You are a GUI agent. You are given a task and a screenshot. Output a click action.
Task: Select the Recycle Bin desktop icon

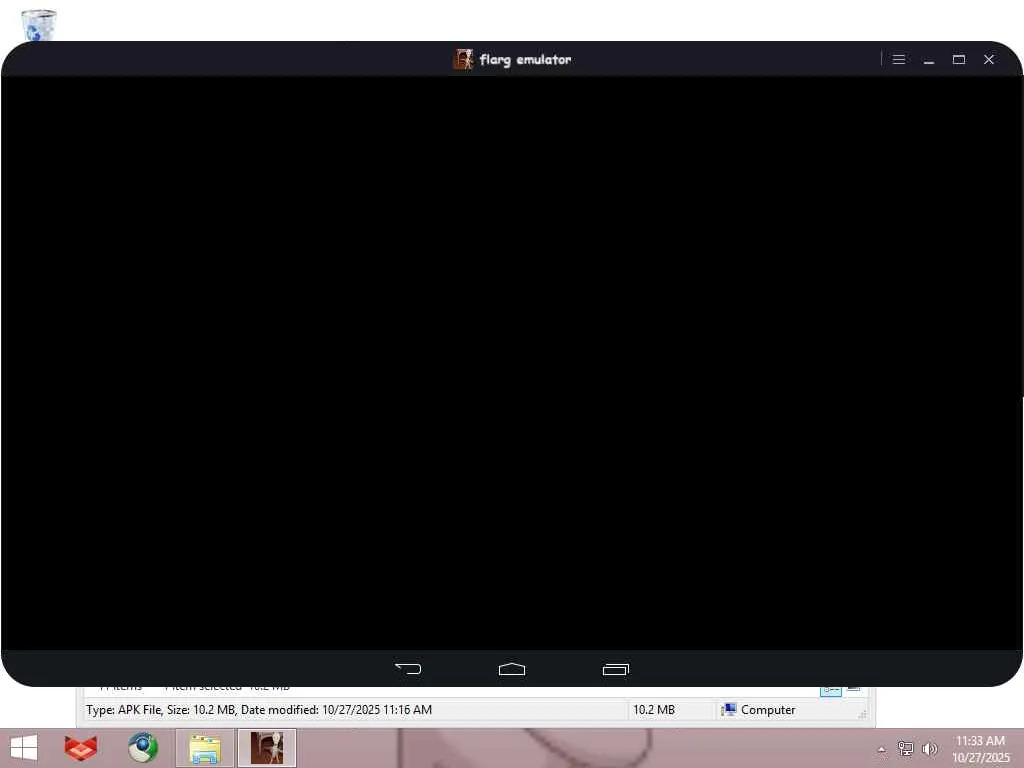coord(39,25)
